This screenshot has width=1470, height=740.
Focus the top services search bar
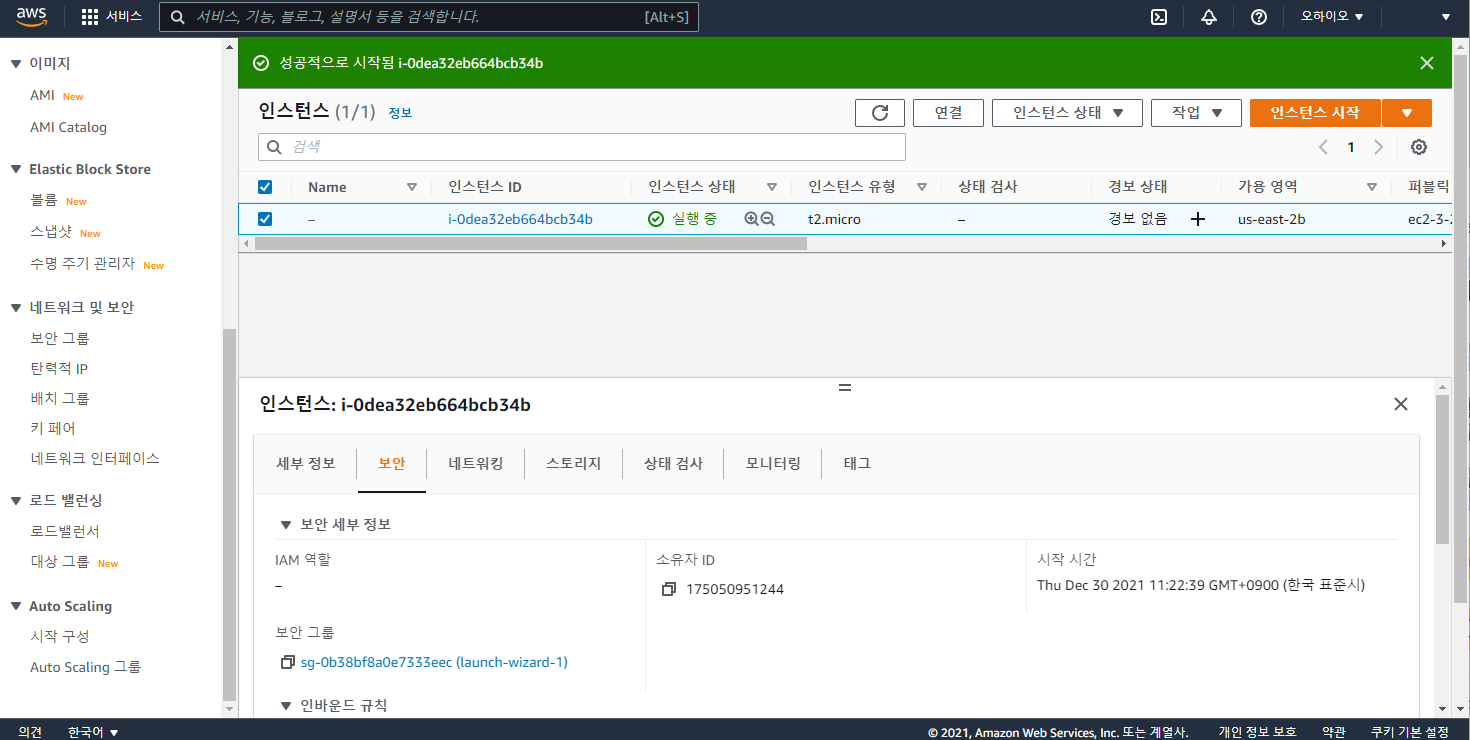pos(429,17)
